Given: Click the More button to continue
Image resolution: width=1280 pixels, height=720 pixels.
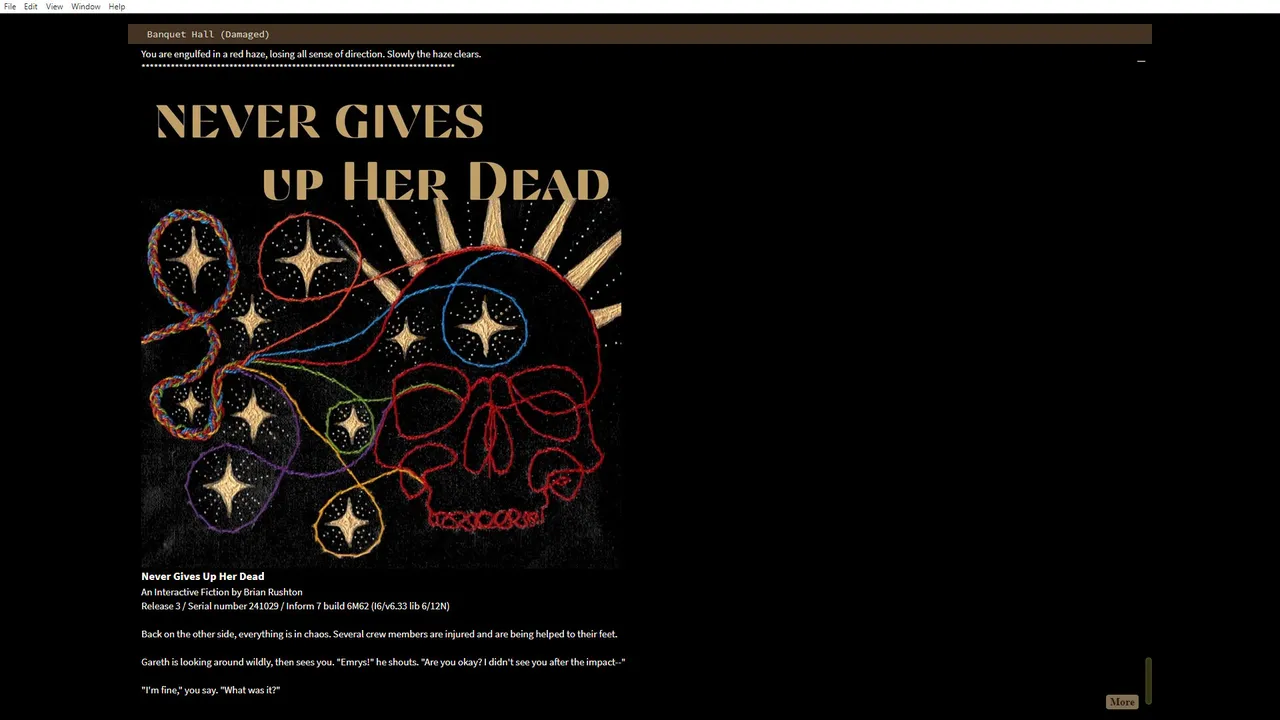Looking at the screenshot, I should pyautogui.click(x=1122, y=702).
